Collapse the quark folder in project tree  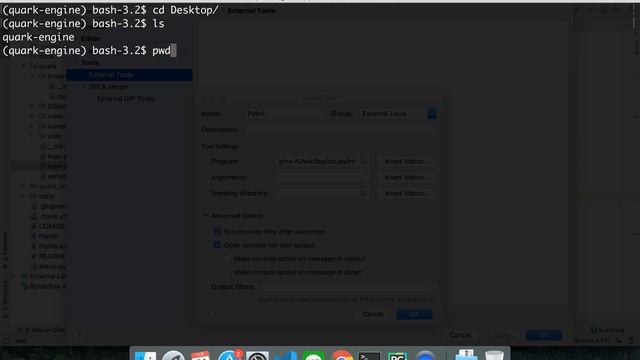point(24,66)
